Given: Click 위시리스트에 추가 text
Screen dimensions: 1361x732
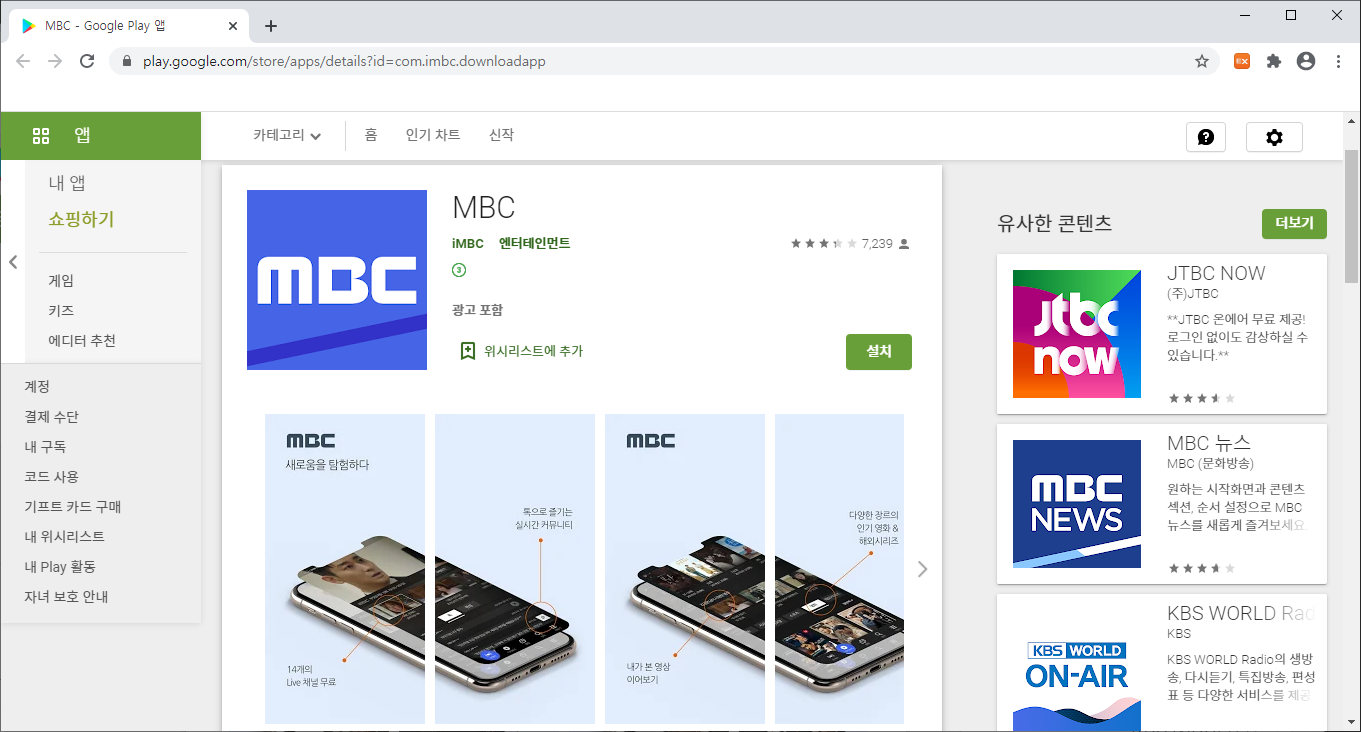Looking at the screenshot, I should click(x=533, y=351).
